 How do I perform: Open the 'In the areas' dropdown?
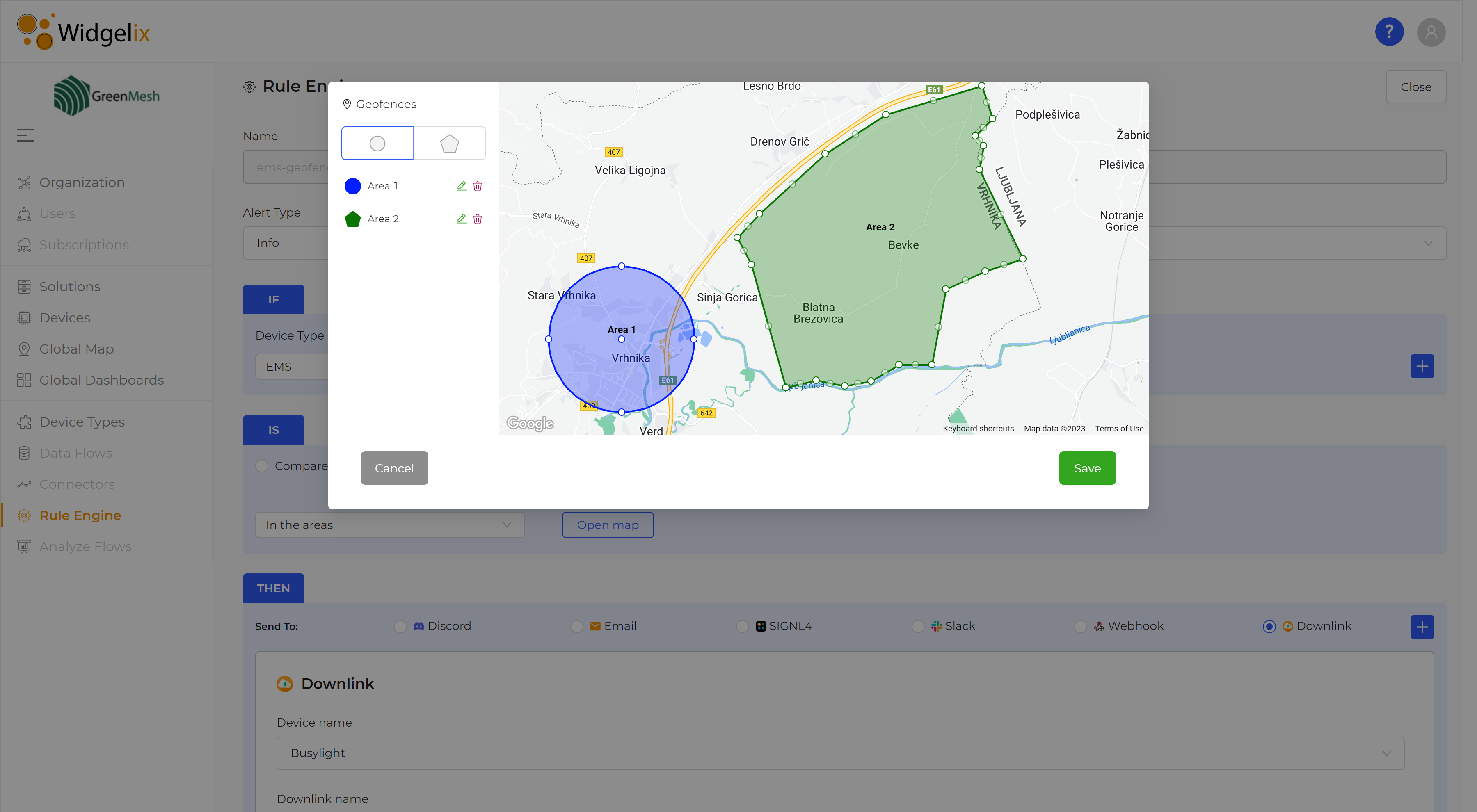(389, 525)
